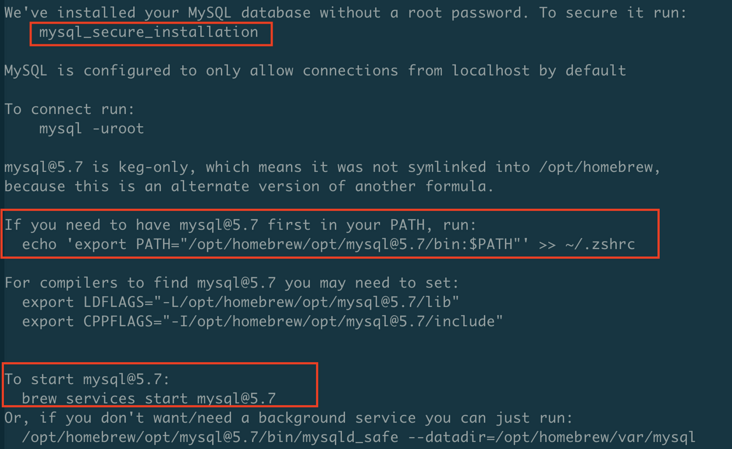This screenshot has width=732, height=449.
Task: Click the 'mysql -uroot' connect command
Action: coord(91,128)
